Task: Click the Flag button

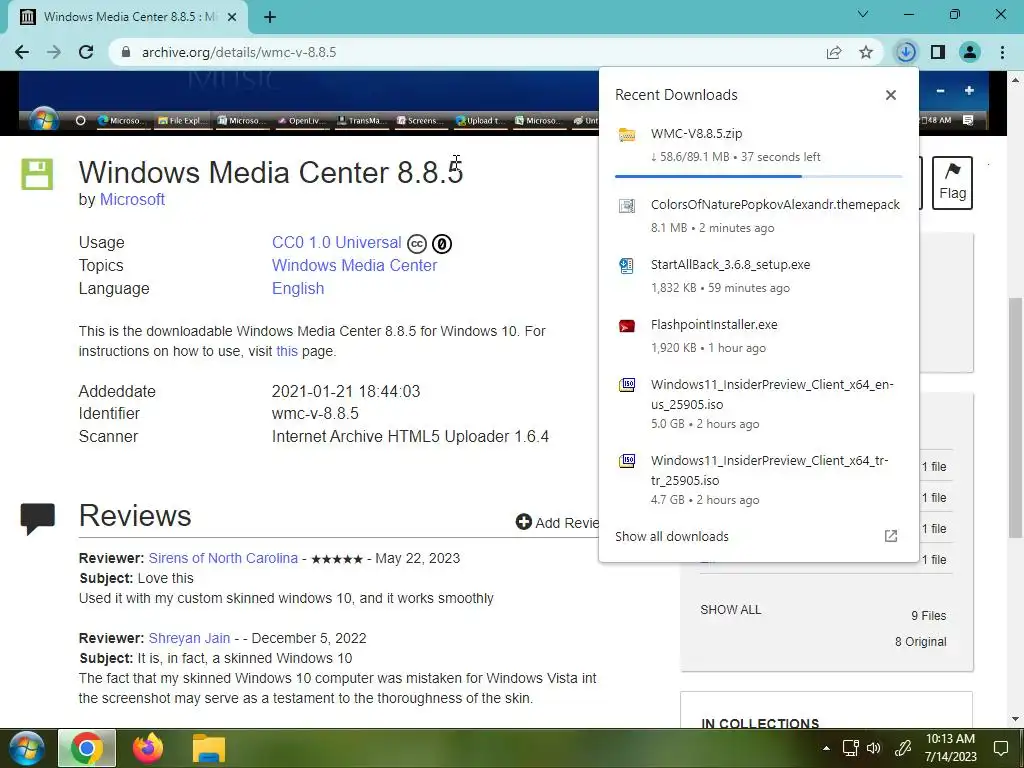Action: (952, 183)
